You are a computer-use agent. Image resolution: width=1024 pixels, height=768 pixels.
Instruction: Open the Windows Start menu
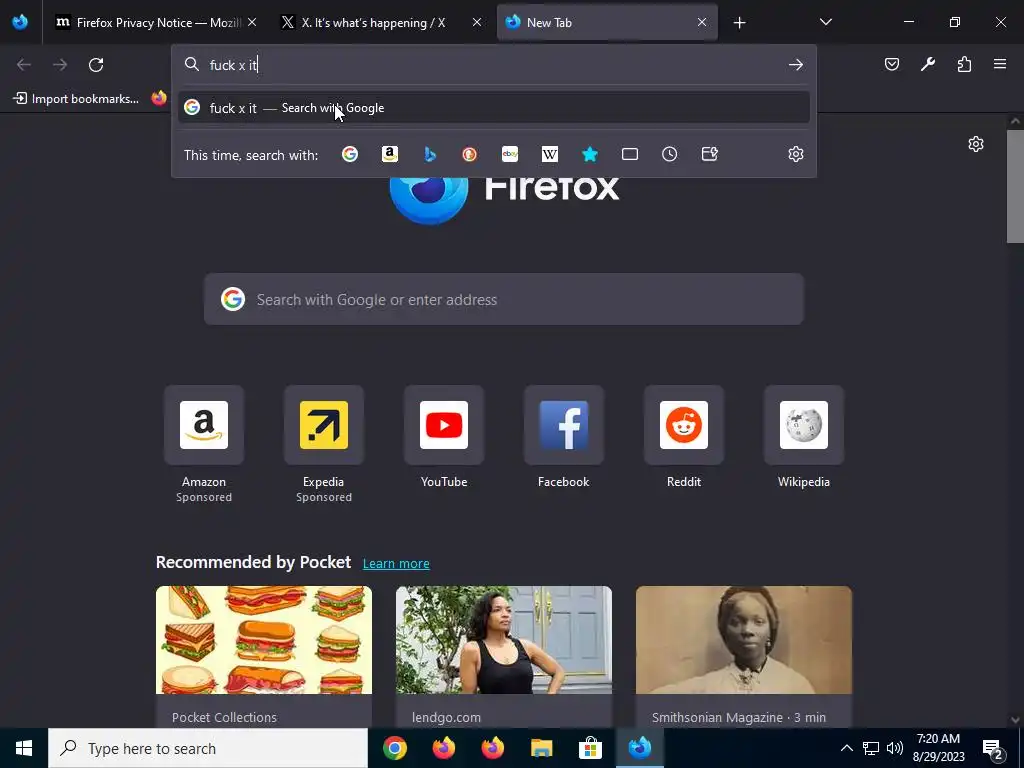click(x=24, y=748)
